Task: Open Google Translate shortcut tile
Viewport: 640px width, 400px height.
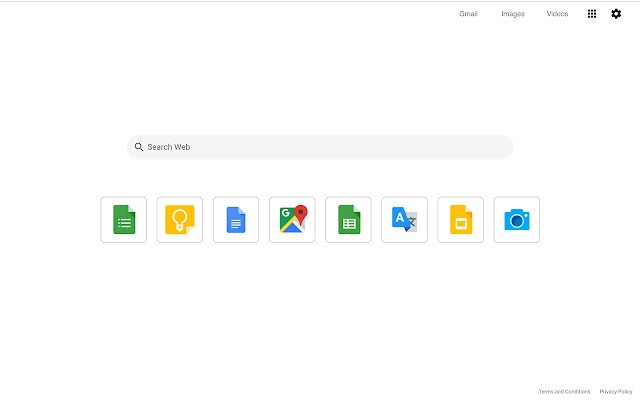Action: (x=404, y=220)
